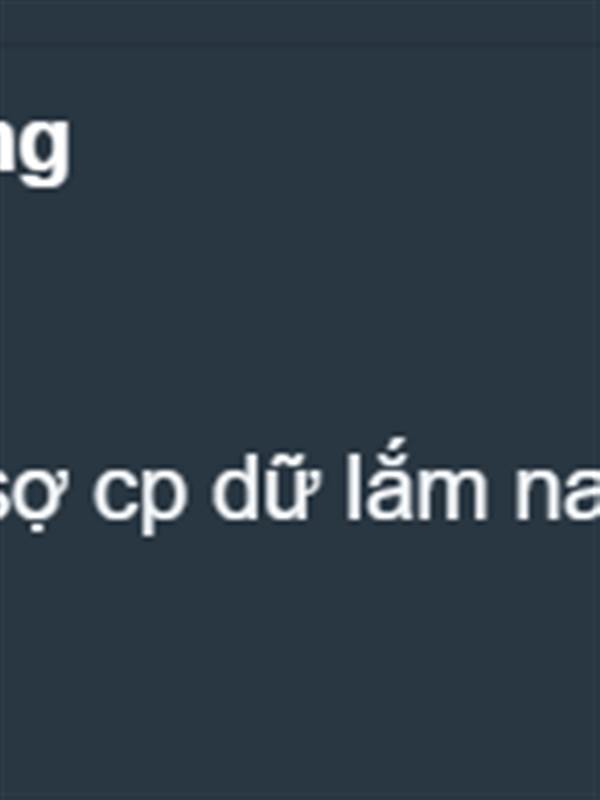Image resolution: width=600 pixels, height=800 pixels.
Task: Click the word "lắm" in the message
Action: pos(416,482)
